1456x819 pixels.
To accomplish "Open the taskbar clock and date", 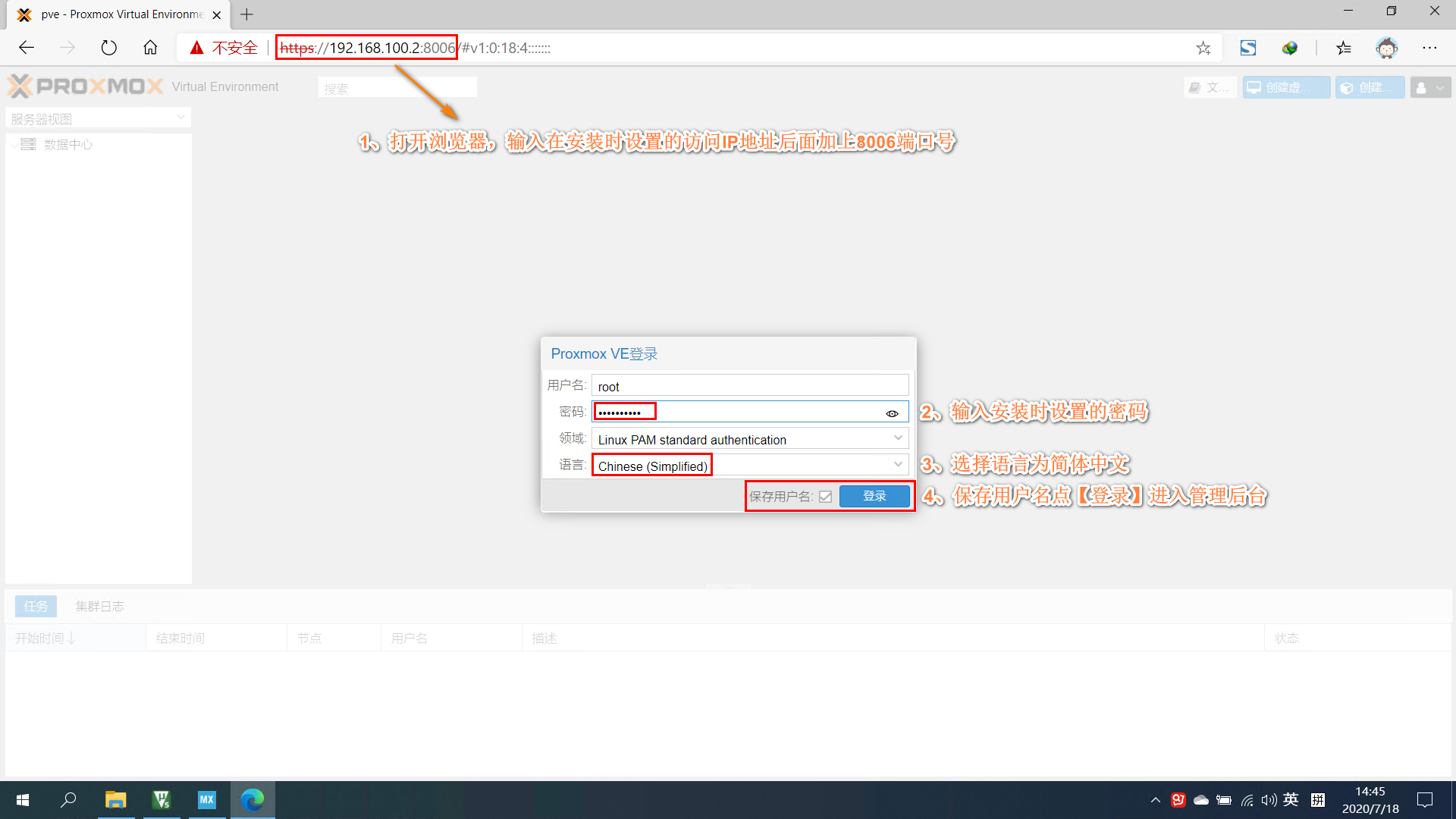I will tap(1370, 800).
